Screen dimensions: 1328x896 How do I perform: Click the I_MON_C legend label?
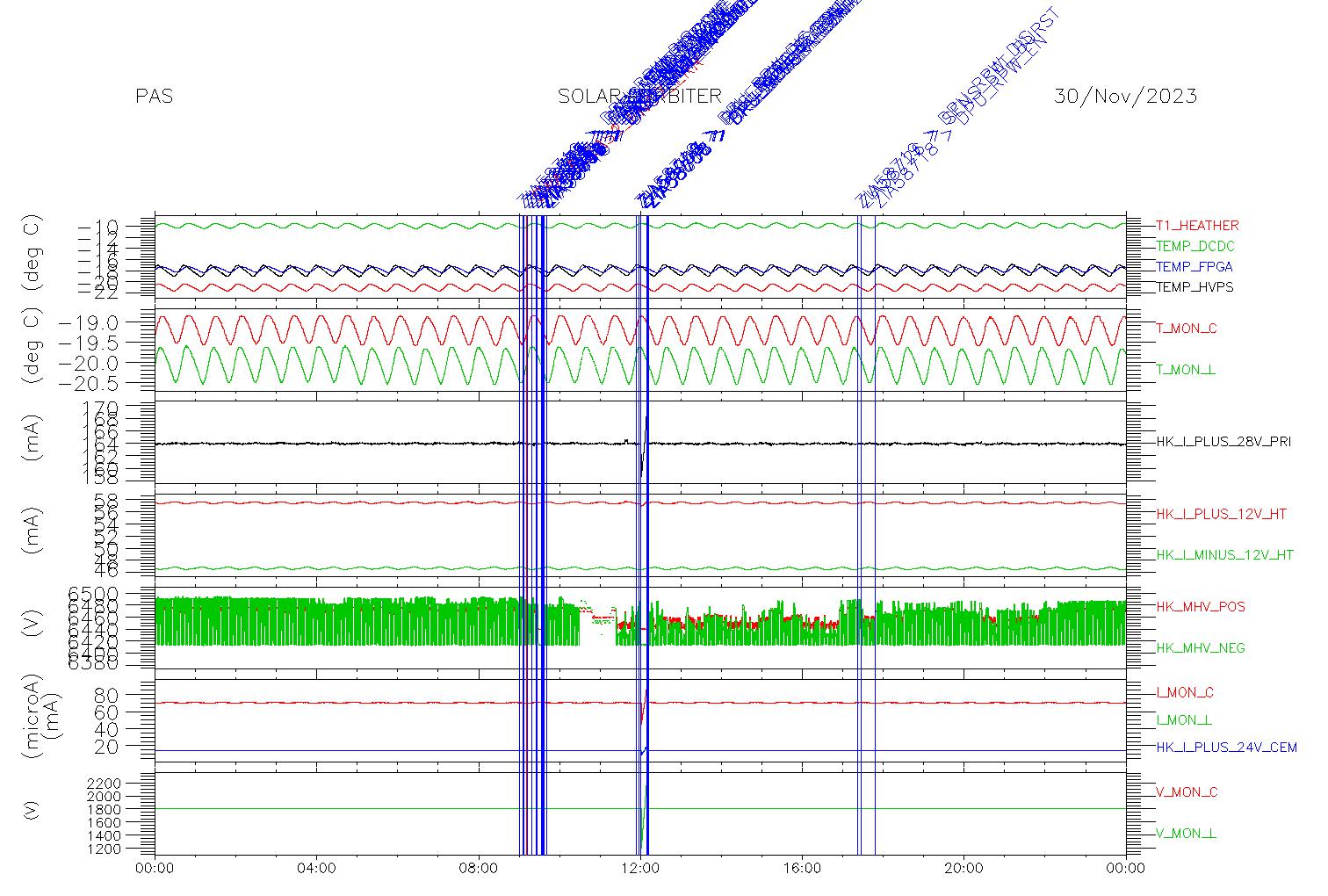[x=1185, y=693]
